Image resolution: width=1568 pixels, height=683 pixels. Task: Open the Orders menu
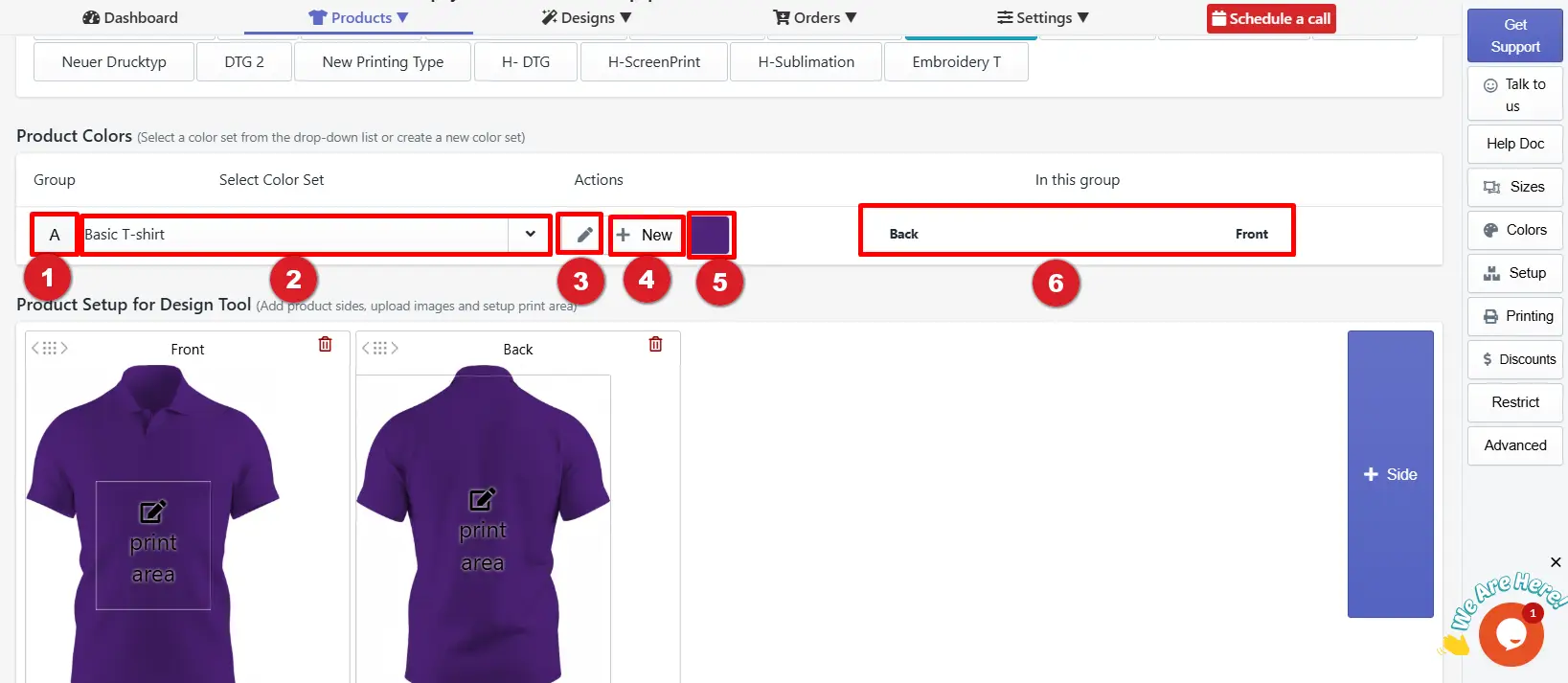[815, 17]
